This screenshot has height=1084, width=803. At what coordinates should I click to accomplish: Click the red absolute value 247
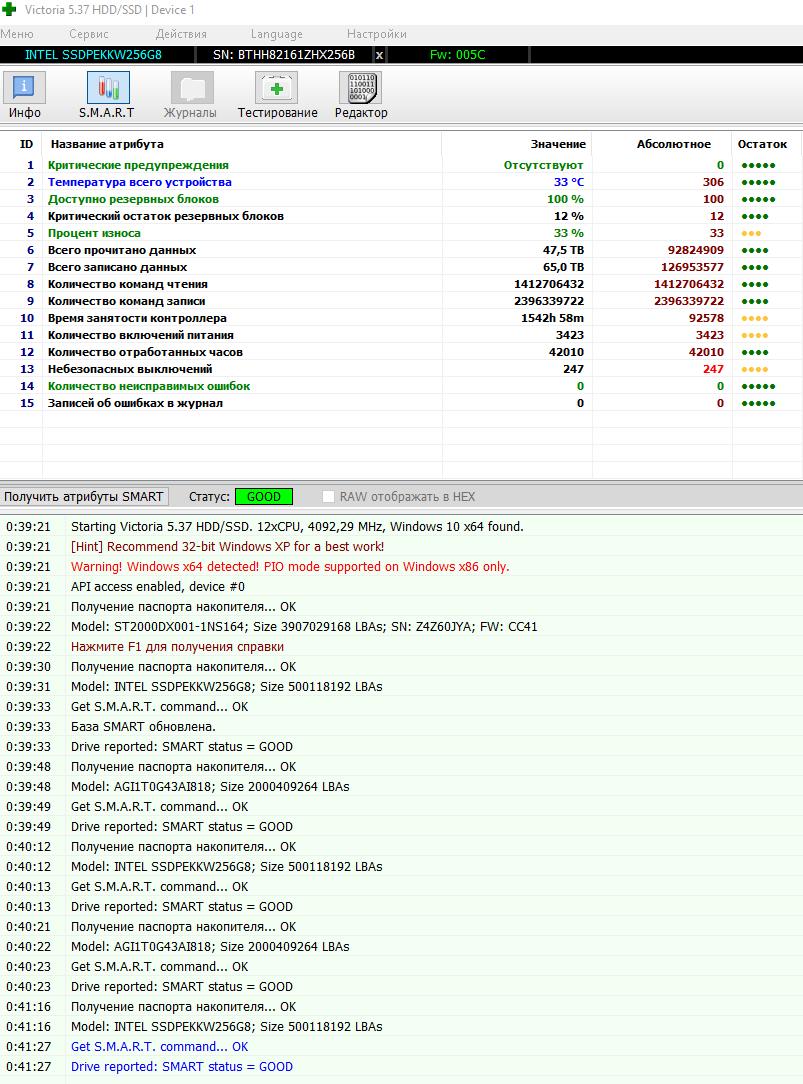tap(713, 368)
